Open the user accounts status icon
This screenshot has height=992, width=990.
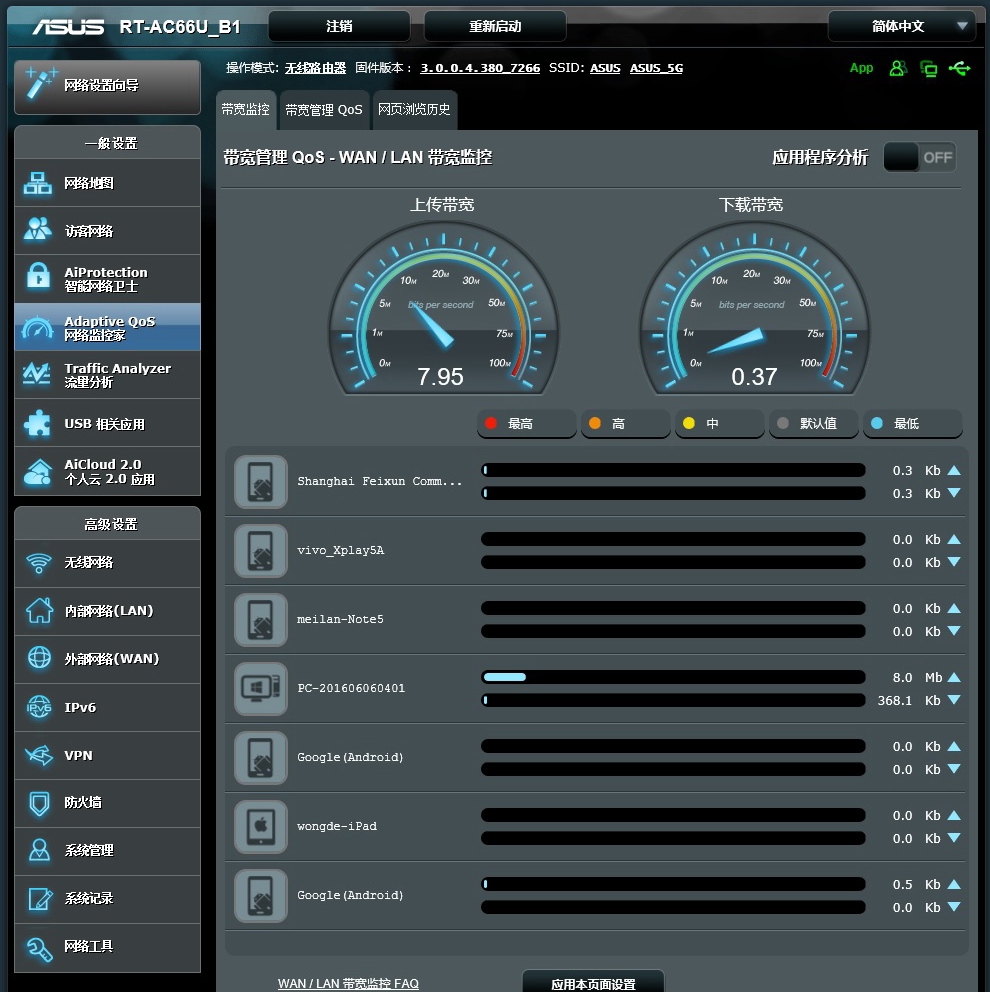click(x=897, y=68)
